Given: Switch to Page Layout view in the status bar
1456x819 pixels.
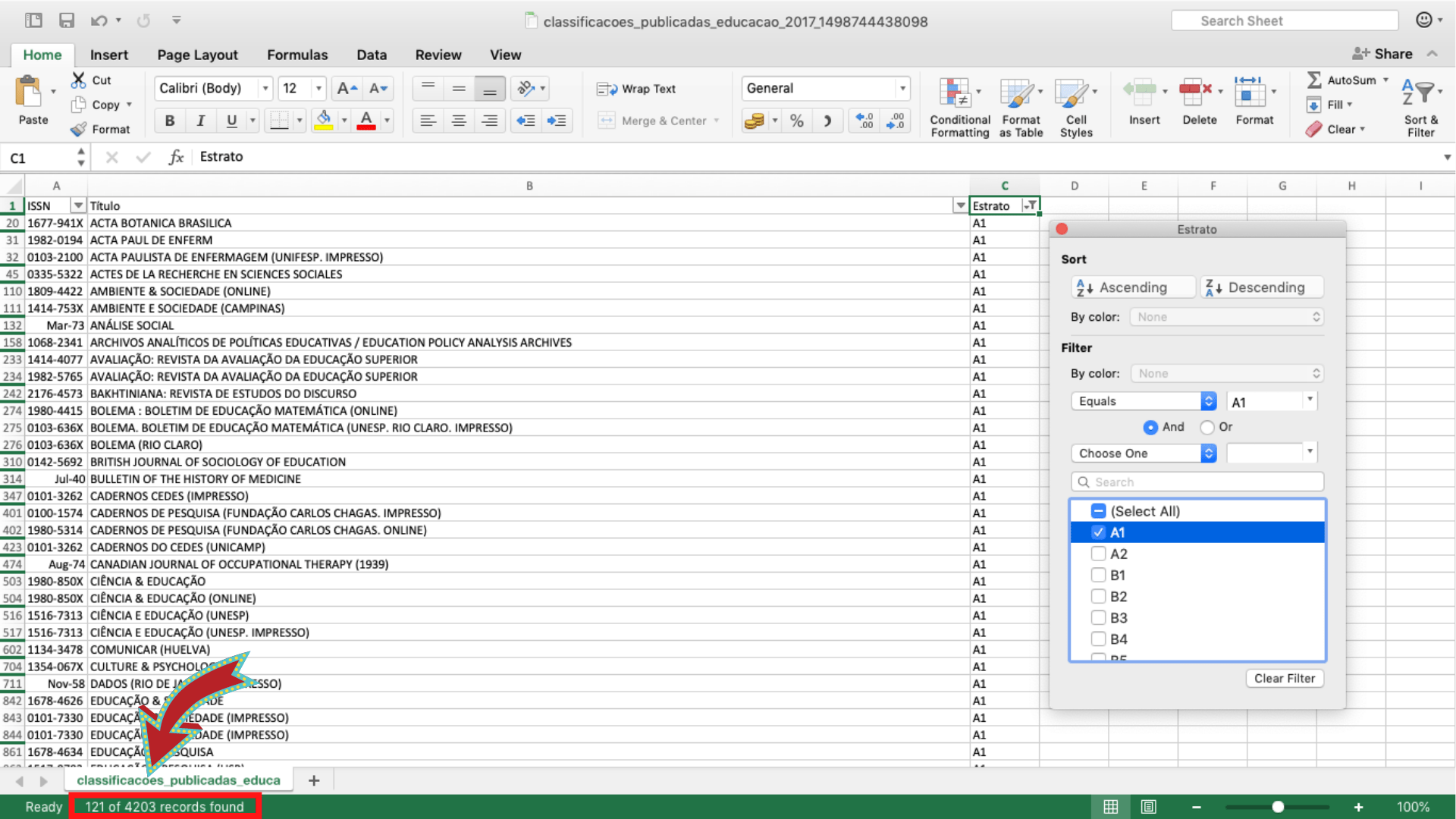Looking at the screenshot, I should coord(1148,807).
